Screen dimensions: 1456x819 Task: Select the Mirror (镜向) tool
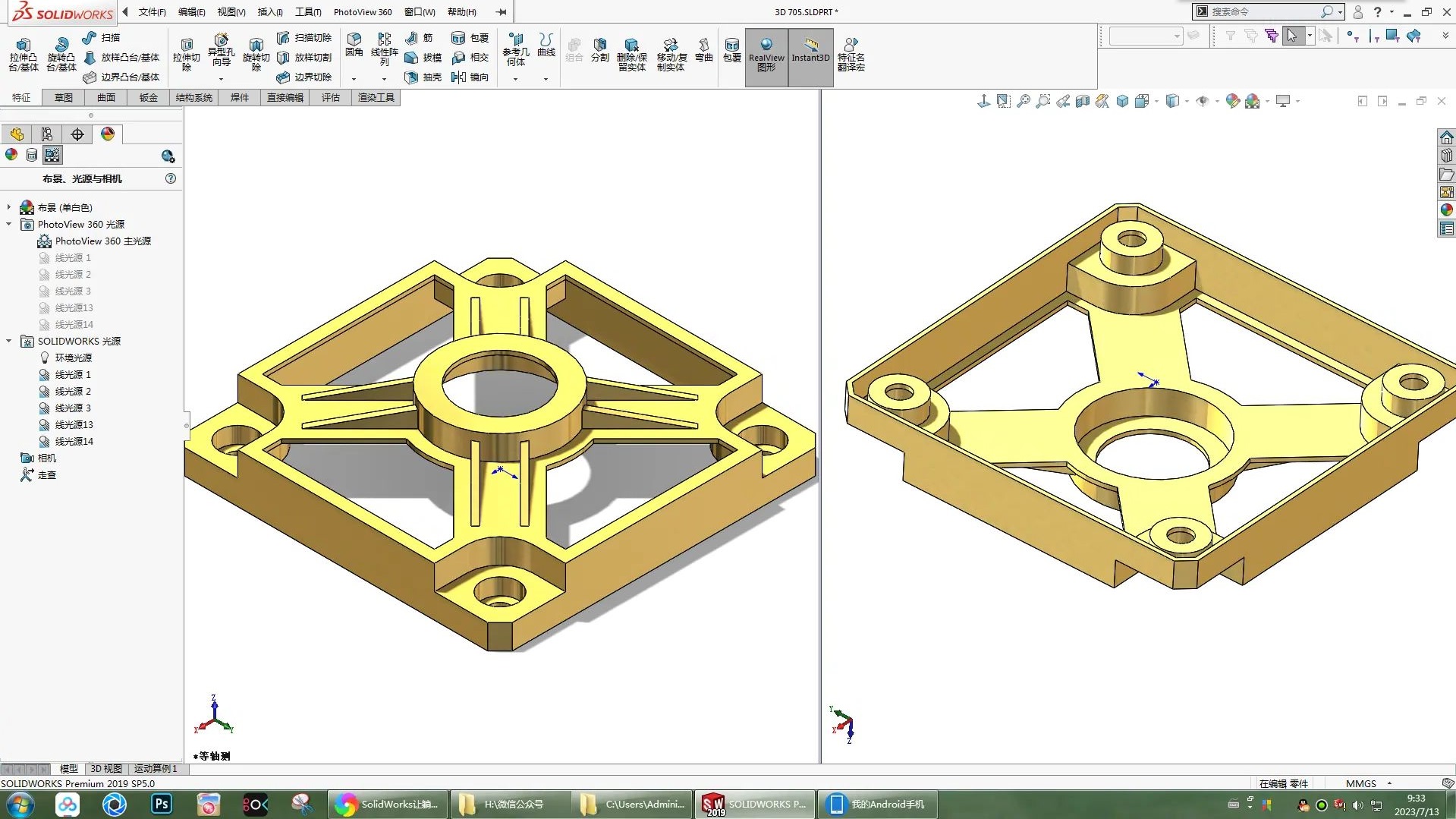pos(470,77)
